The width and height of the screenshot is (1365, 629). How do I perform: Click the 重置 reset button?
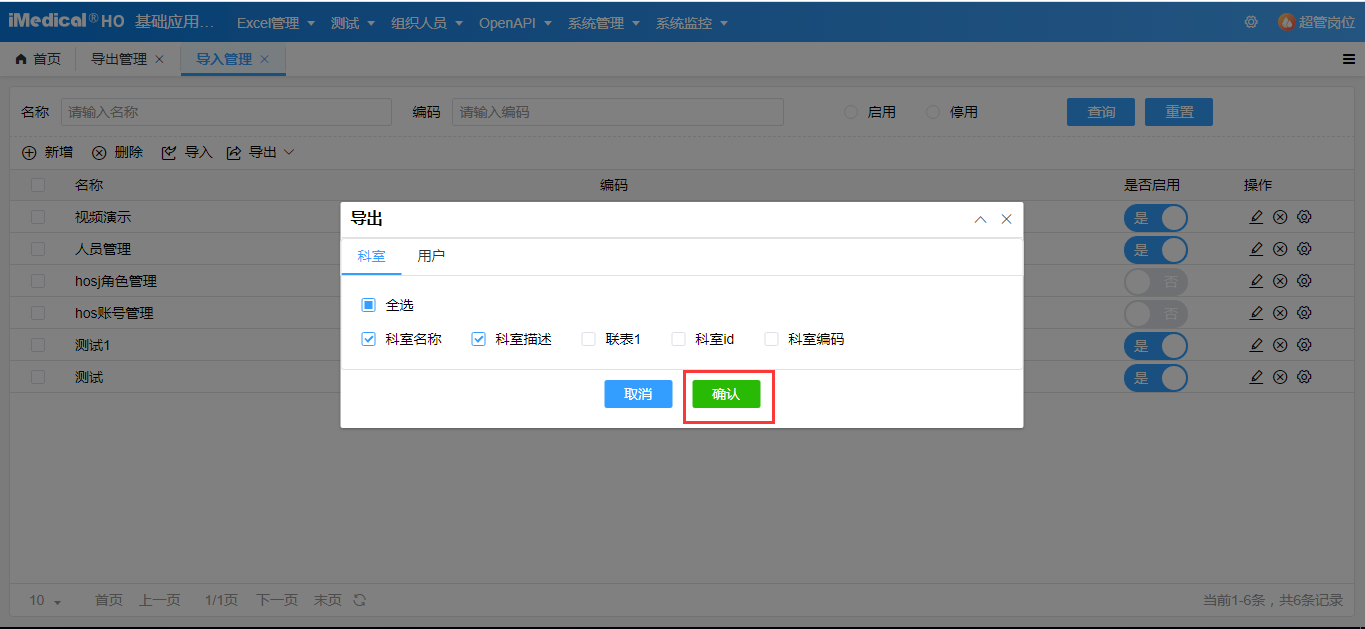(1178, 111)
